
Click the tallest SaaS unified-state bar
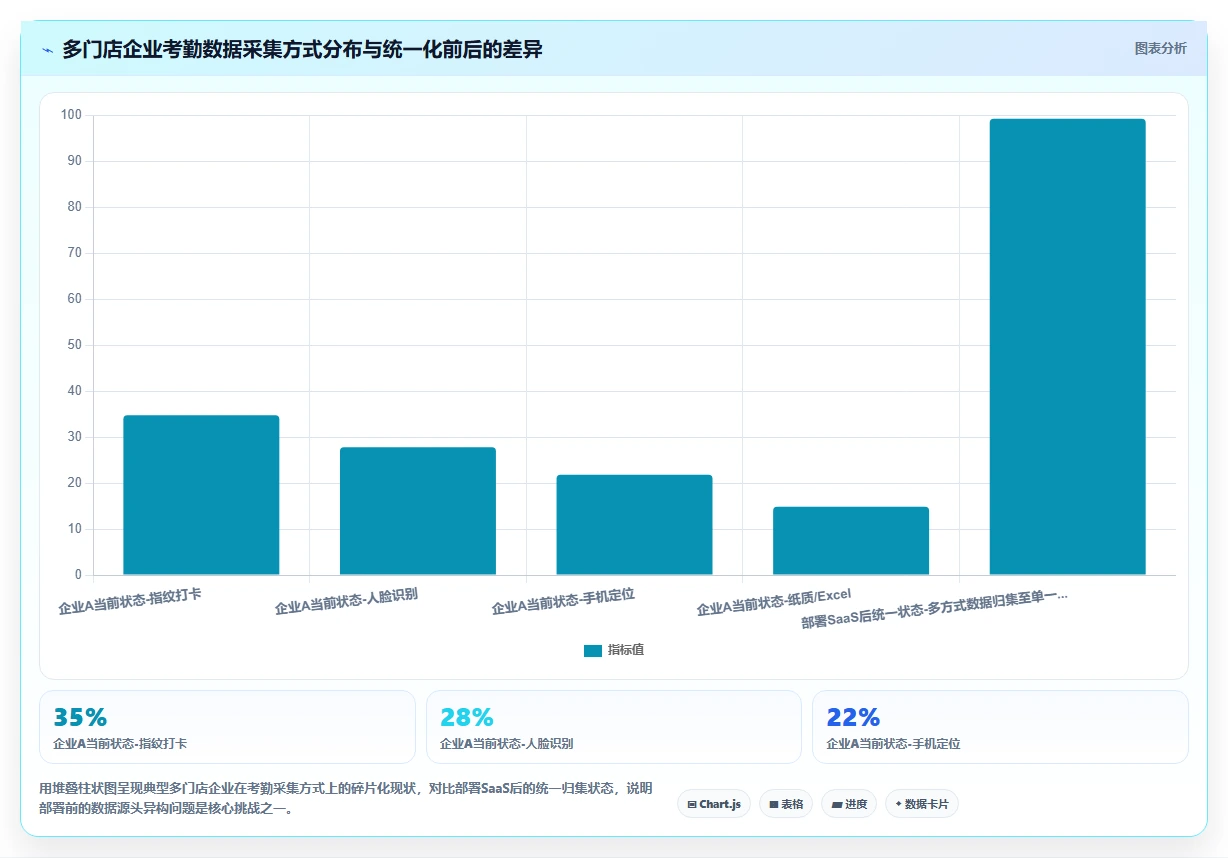[1067, 347]
